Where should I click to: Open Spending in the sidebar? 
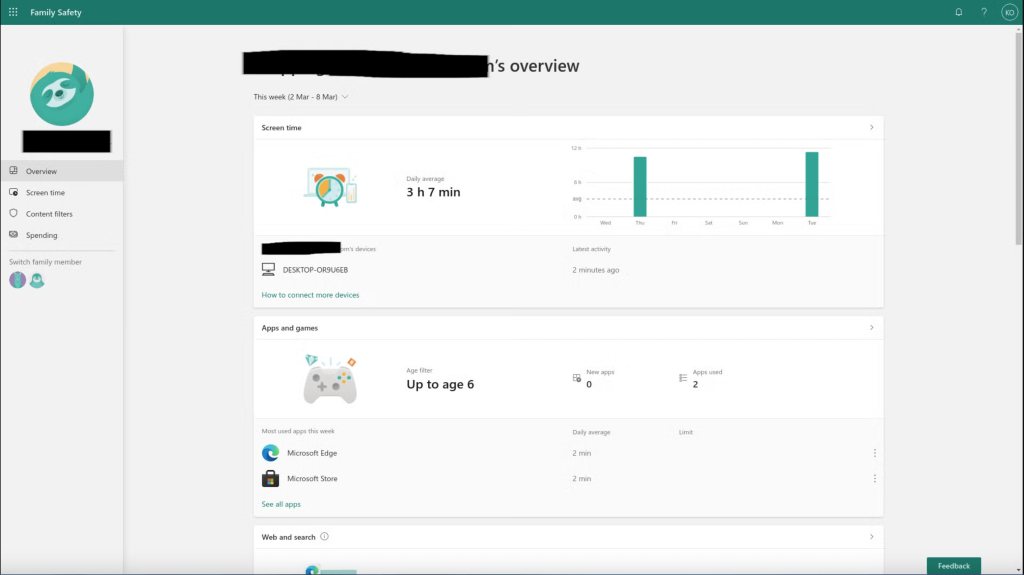click(x=41, y=235)
